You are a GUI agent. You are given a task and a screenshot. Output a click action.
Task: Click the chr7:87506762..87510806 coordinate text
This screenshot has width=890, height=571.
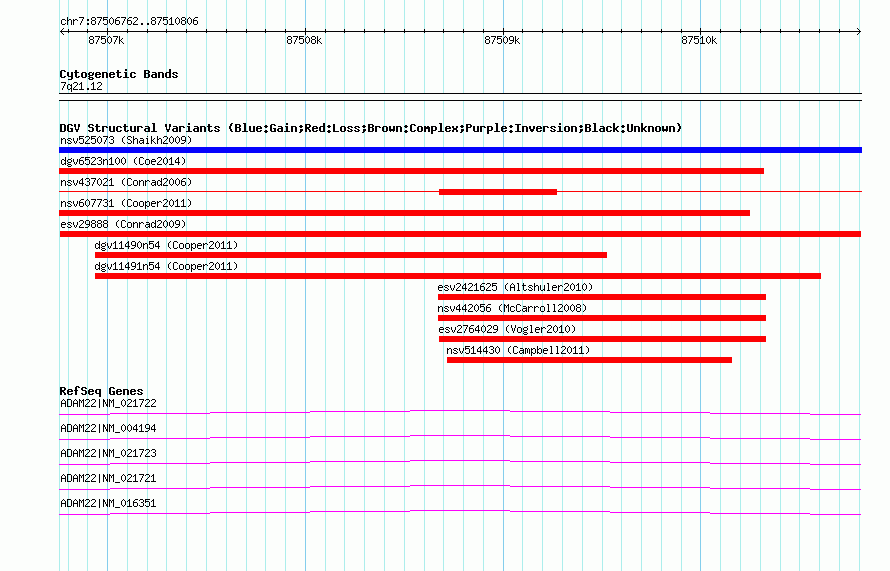129,22
